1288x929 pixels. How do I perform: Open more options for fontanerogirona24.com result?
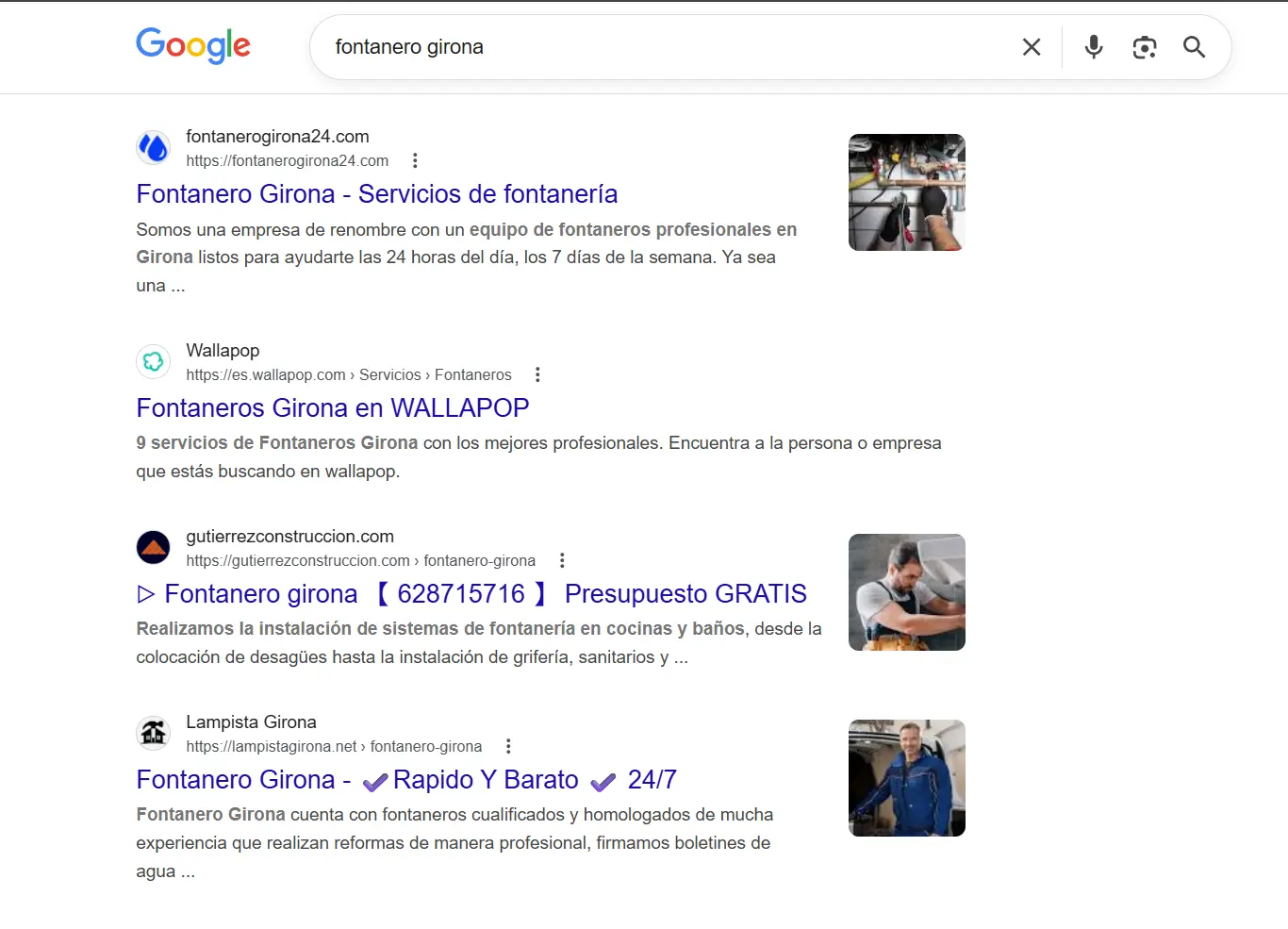pos(415,161)
